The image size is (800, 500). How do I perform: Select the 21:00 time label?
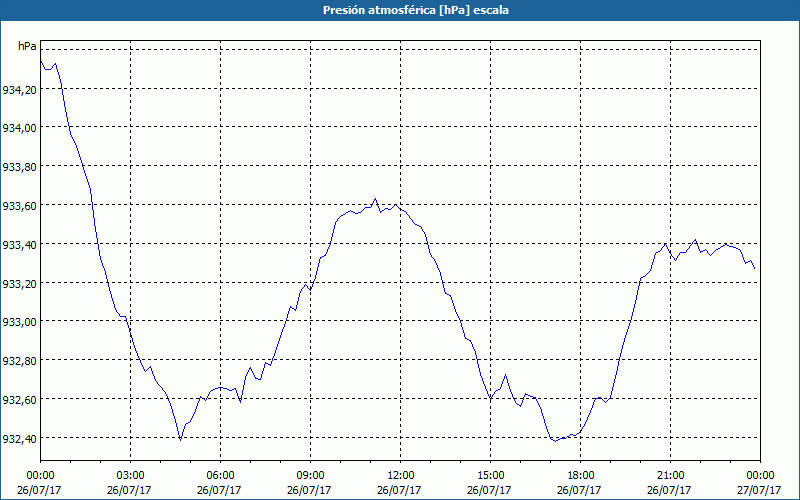670,476
